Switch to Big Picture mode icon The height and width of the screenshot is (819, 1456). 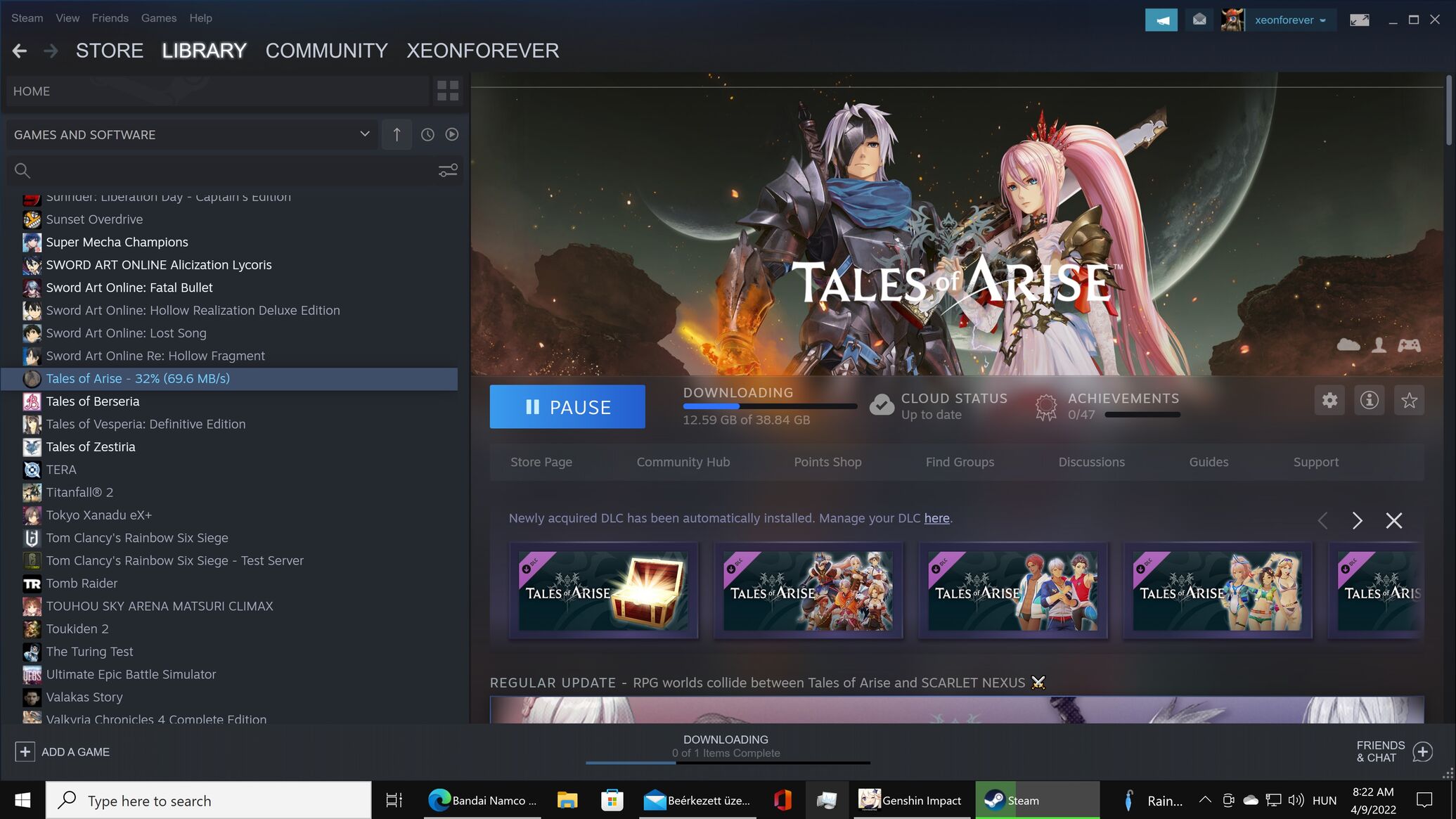(x=1360, y=20)
